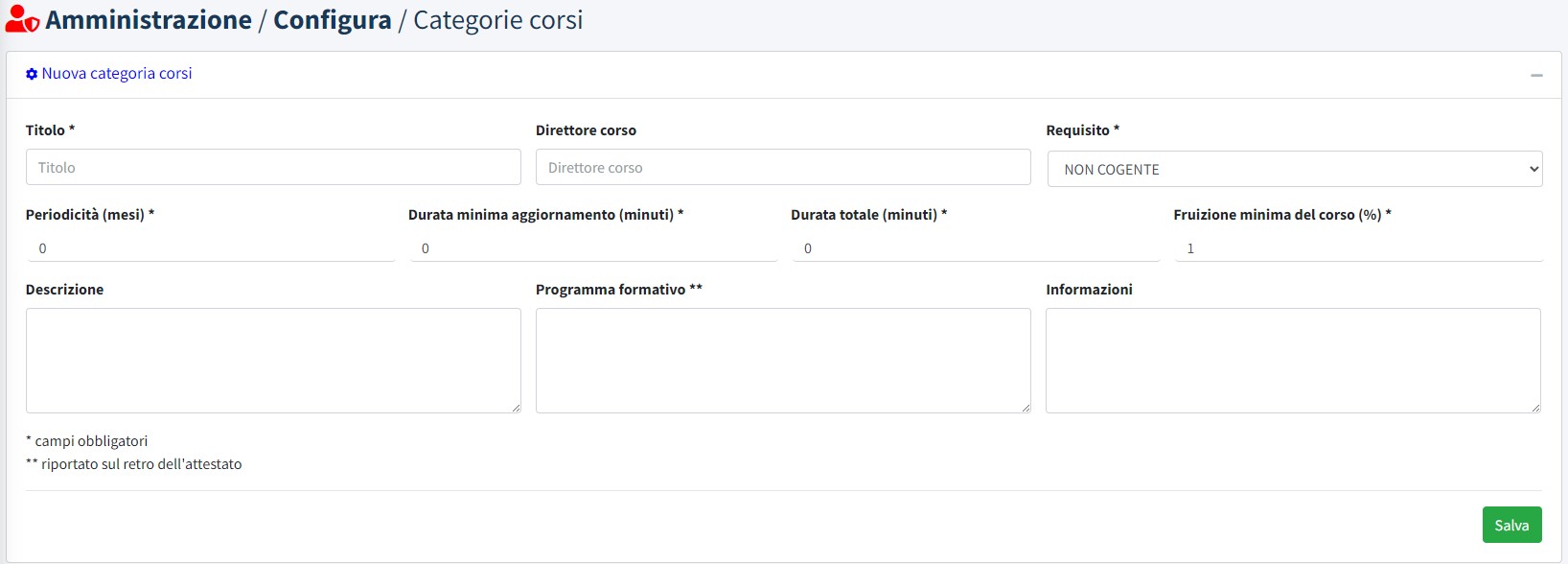Click inside the Titolo input field
The height and width of the screenshot is (564, 1568).
pyautogui.click(x=272, y=167)
